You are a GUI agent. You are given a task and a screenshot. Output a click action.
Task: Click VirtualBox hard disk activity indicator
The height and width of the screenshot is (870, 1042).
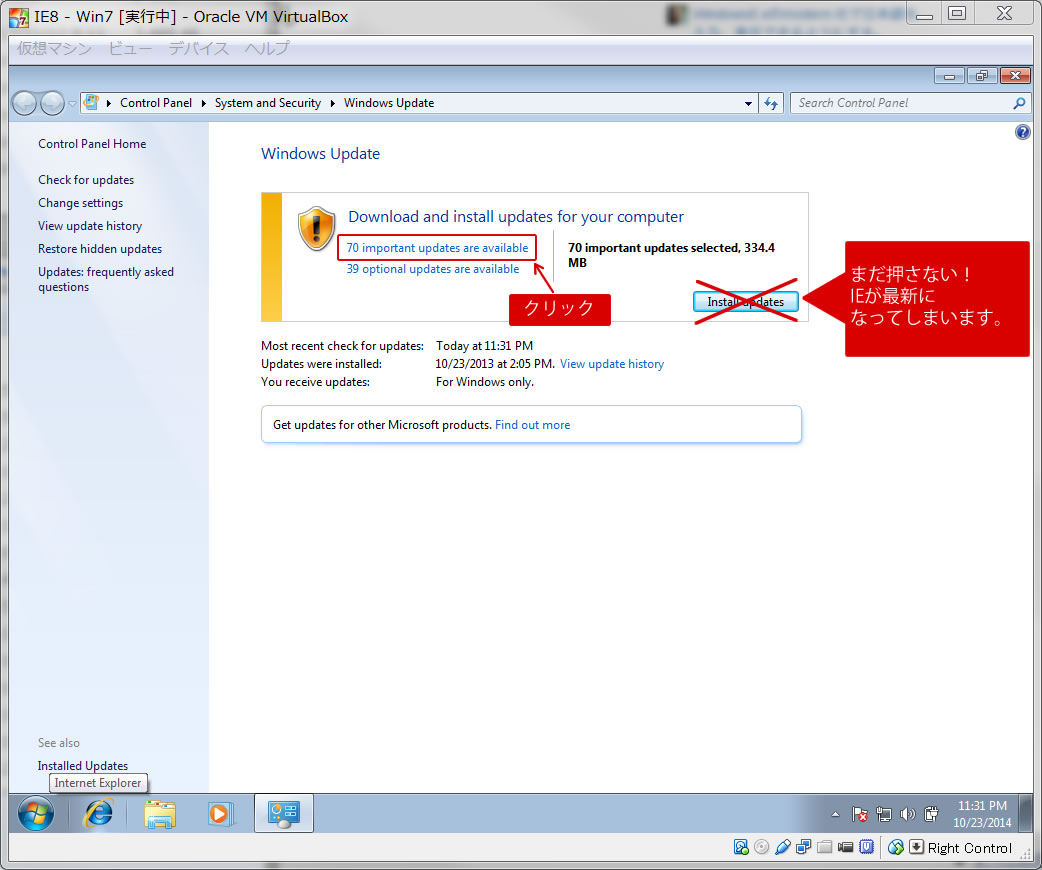741,847
